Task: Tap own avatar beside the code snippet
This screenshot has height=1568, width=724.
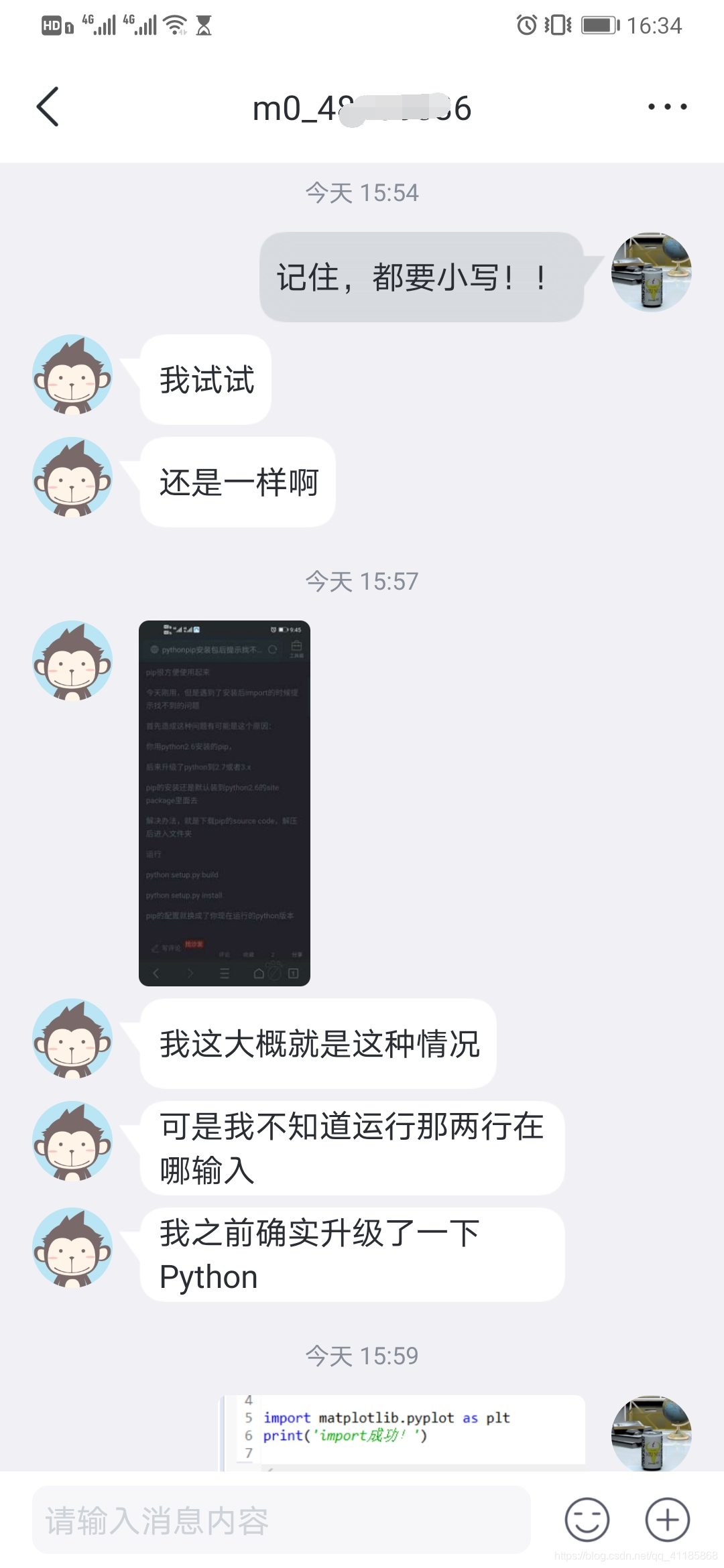Action: pos(651,1434)
